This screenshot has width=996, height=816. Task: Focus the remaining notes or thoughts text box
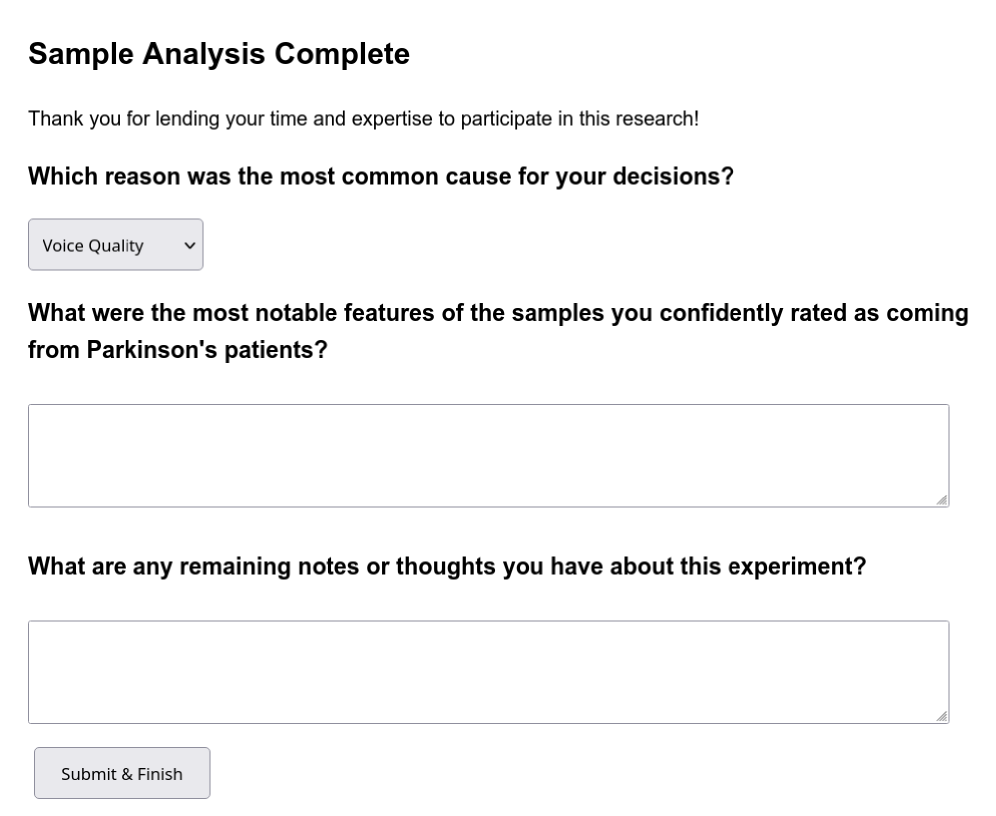[x=488, y=671]
